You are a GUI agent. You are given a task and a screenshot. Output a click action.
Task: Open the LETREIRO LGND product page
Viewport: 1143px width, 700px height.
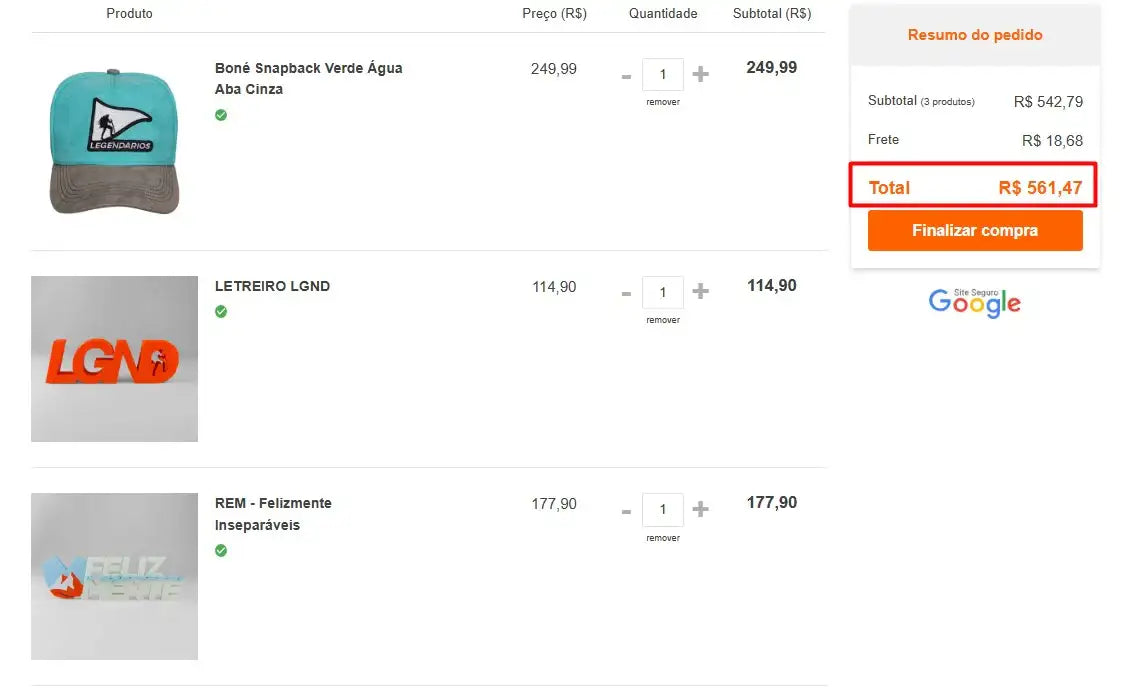[x=272, y=285]
